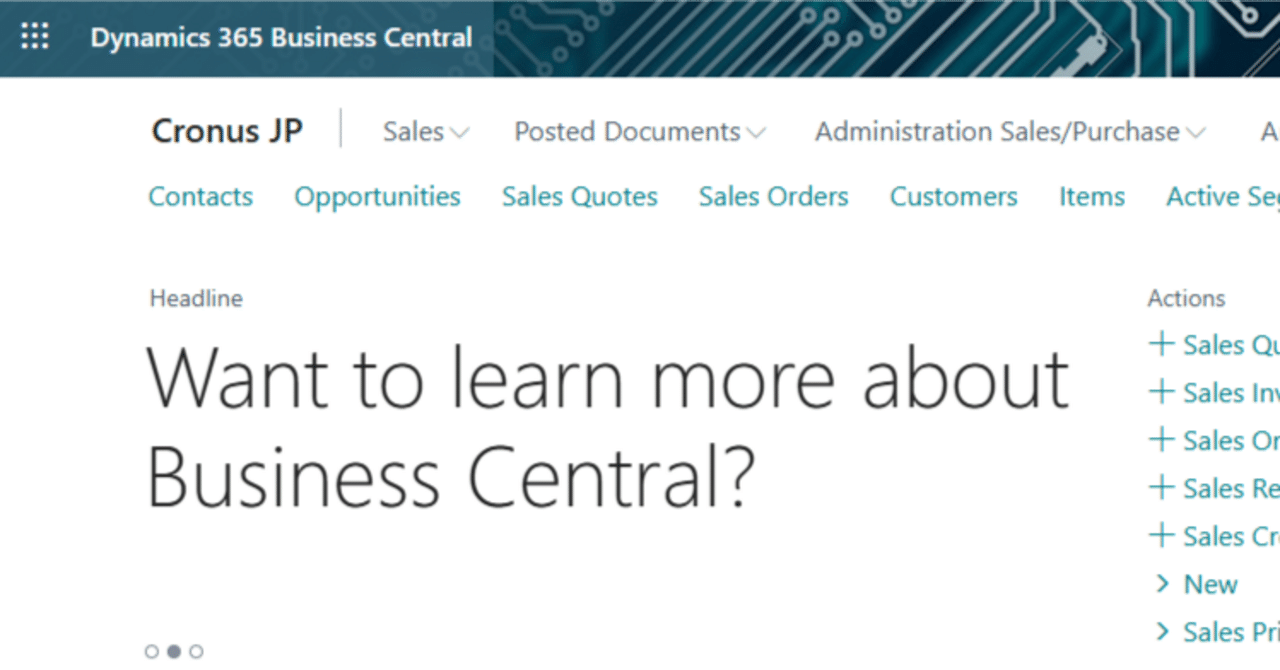Select the Sales Quotes navigation item
This screenshot has height=670, width=1280.
click(579, 196)
